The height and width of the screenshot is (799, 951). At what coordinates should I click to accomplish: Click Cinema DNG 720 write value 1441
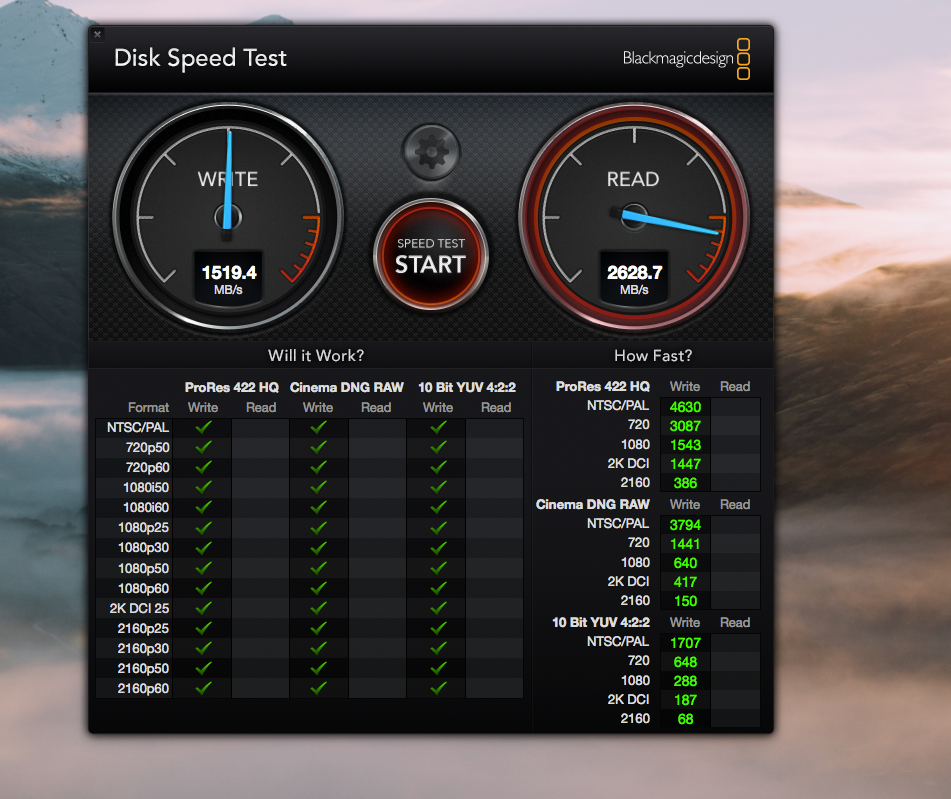(x=685, y=544)
